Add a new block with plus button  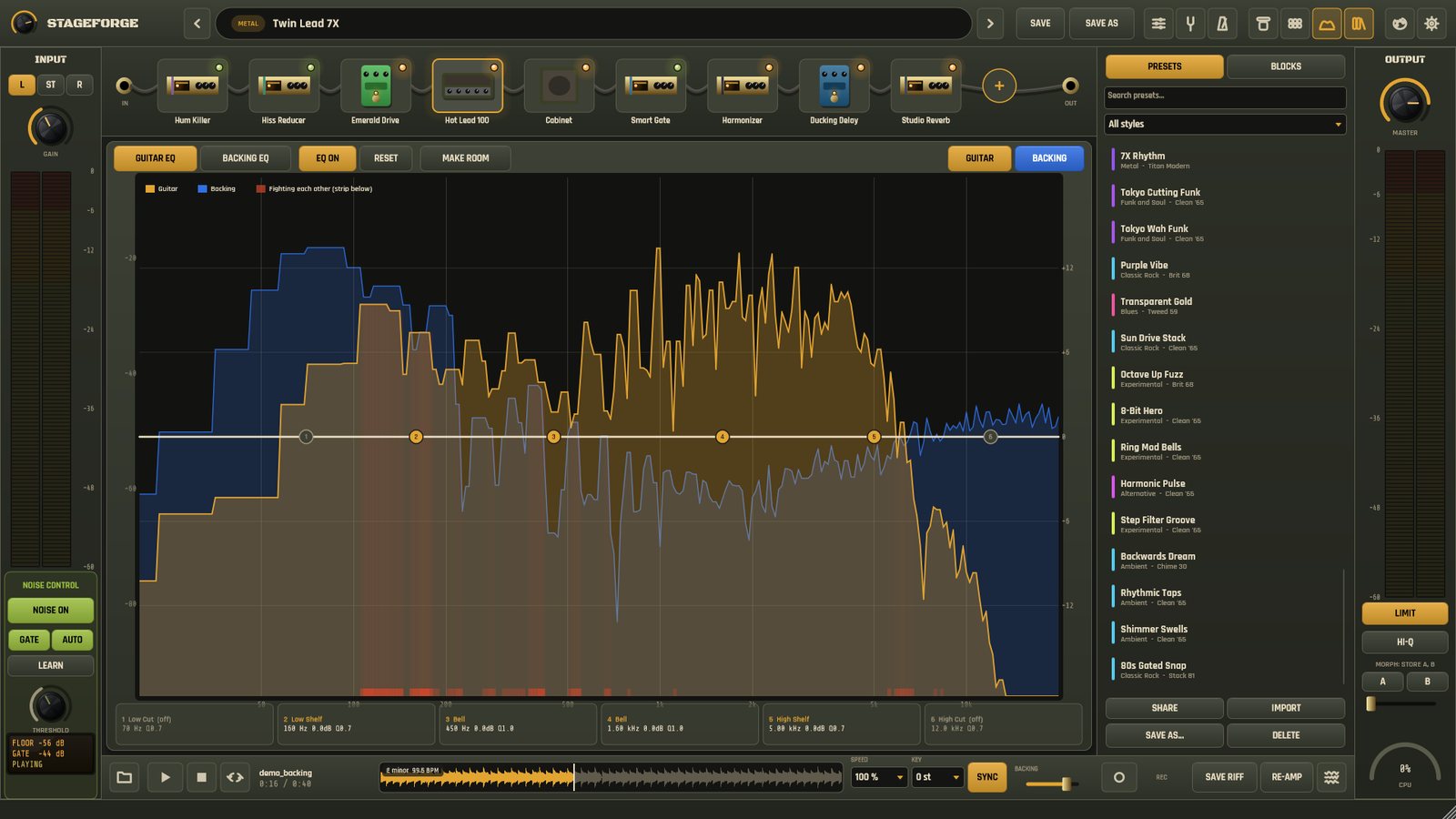tap(999, 86)
